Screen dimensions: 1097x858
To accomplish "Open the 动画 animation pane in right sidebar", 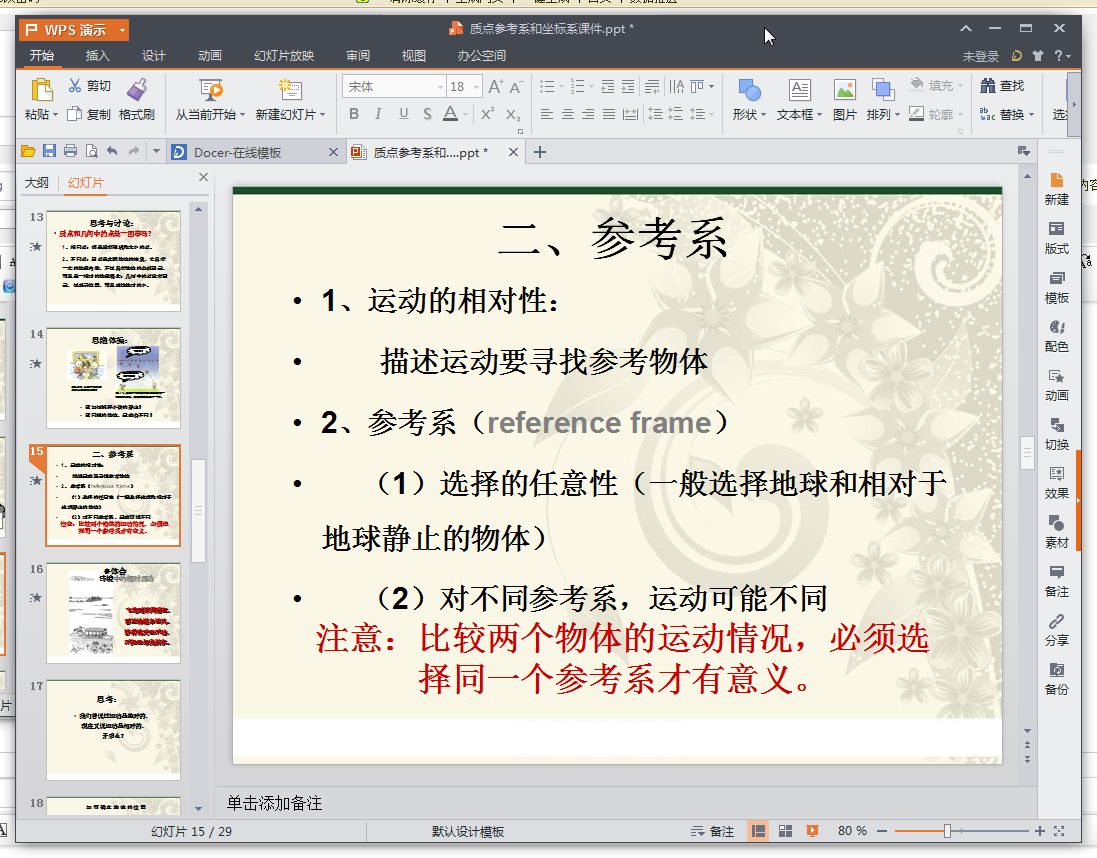I will [1056, 384].
